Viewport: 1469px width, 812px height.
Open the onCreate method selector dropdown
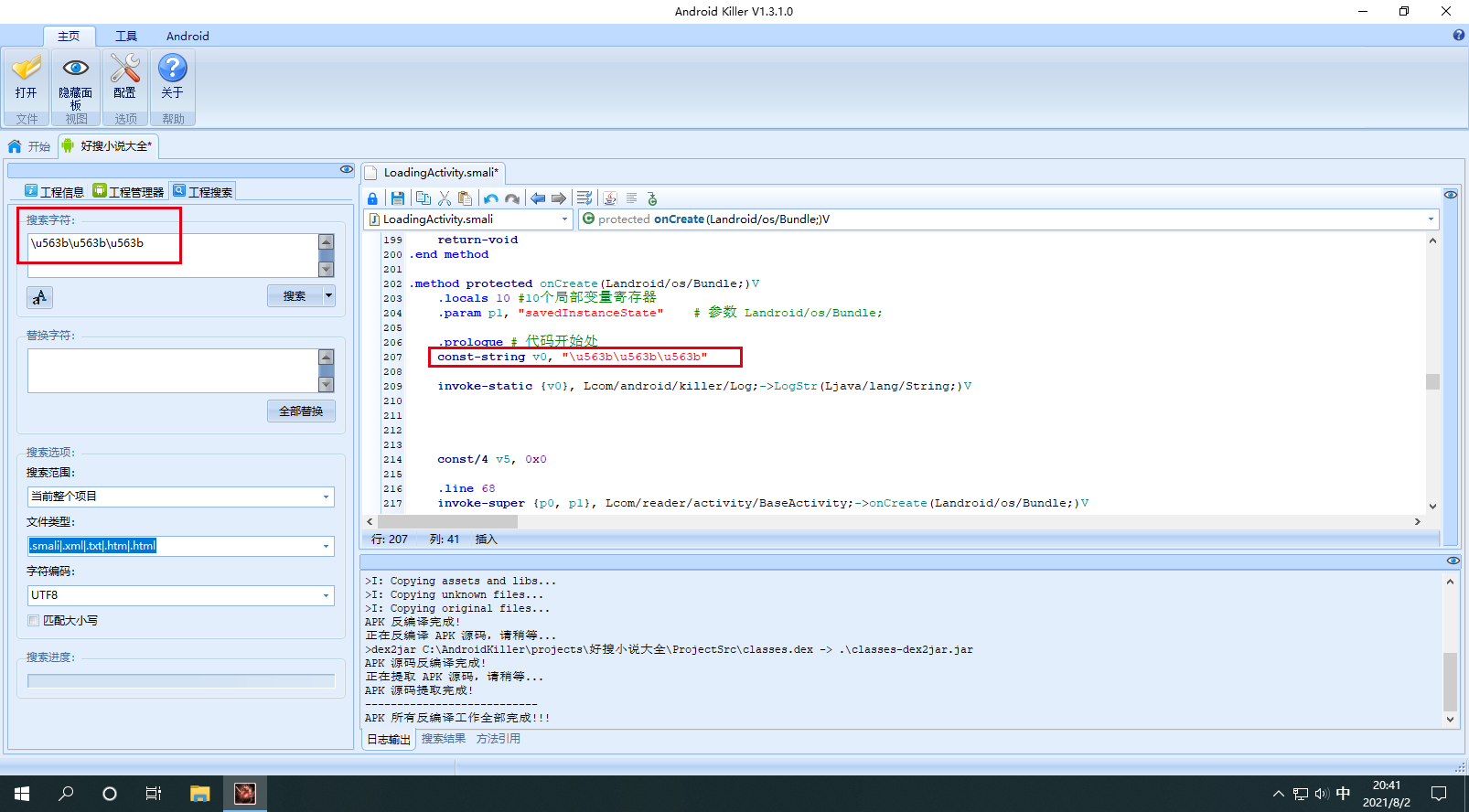click(1431, 219)
